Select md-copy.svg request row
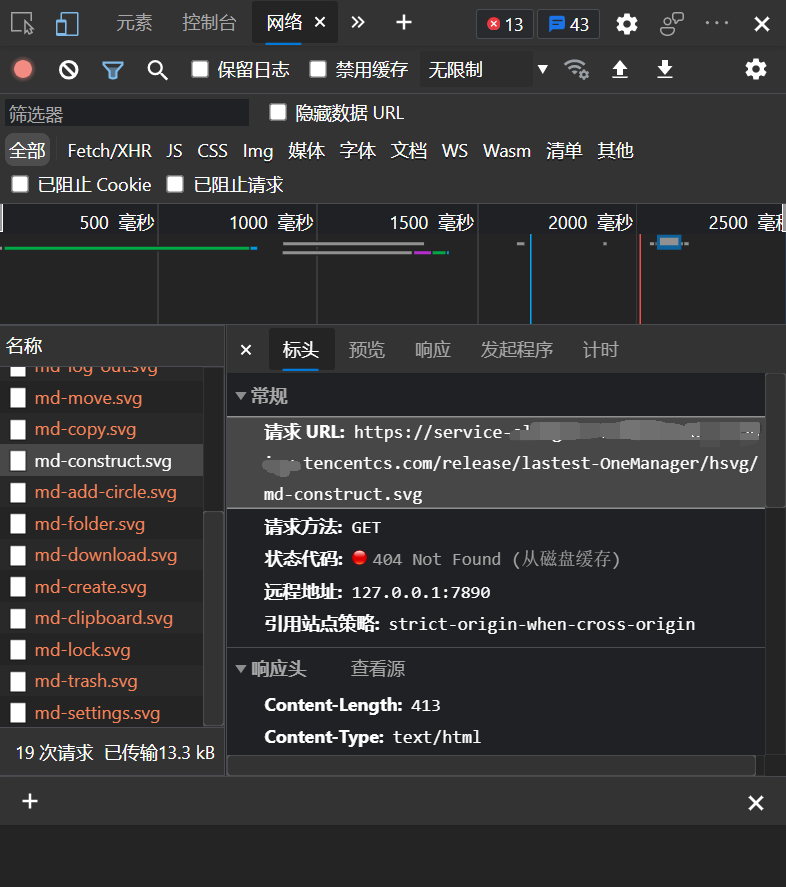Screen dimensions: 786x887 pos(102,429)
